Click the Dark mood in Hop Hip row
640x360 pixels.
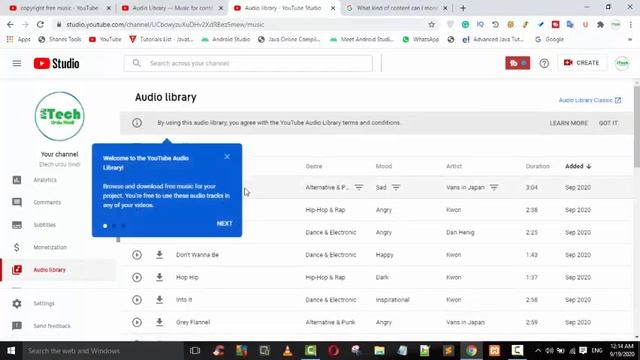(x=382, y=277)
